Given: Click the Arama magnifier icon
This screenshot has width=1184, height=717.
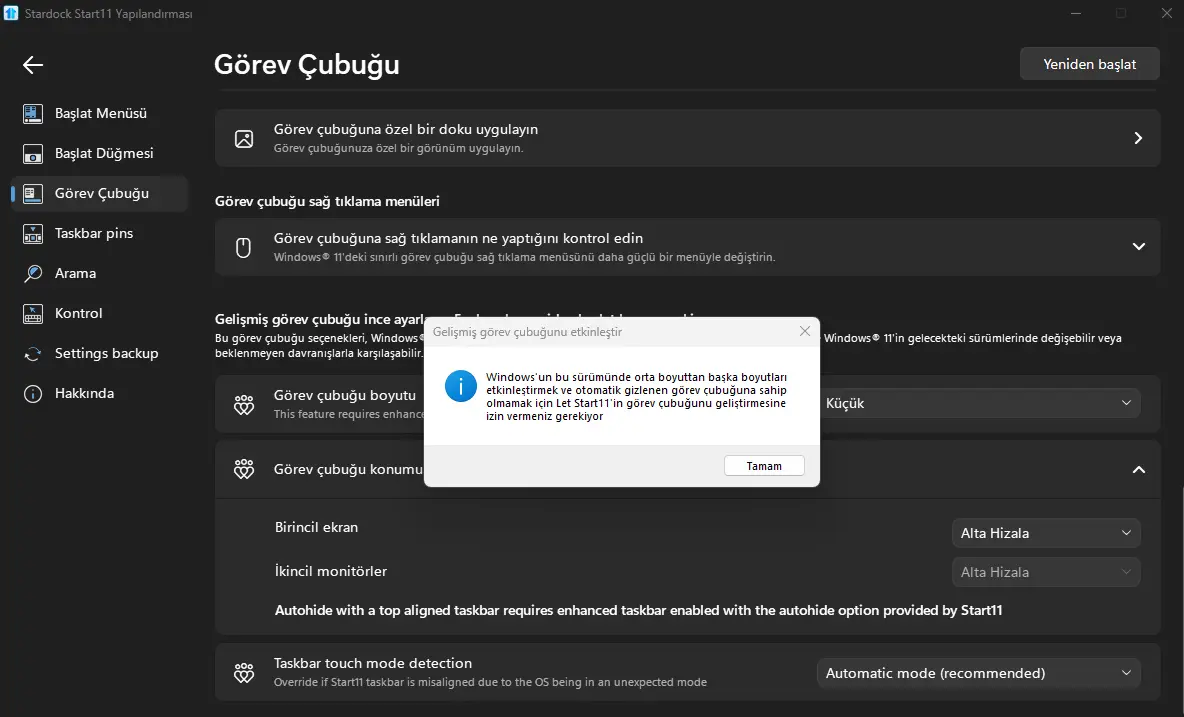Looking at the screenshot, I should (x=32, y=273).
